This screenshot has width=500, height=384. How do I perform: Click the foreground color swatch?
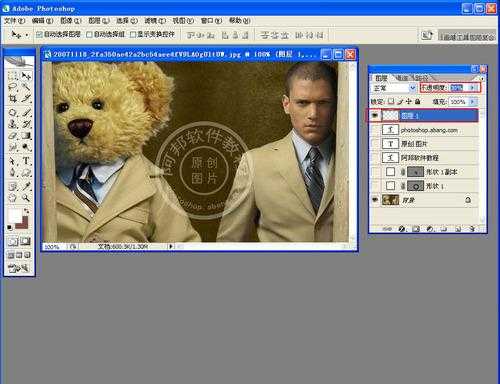tap(14, 216)
